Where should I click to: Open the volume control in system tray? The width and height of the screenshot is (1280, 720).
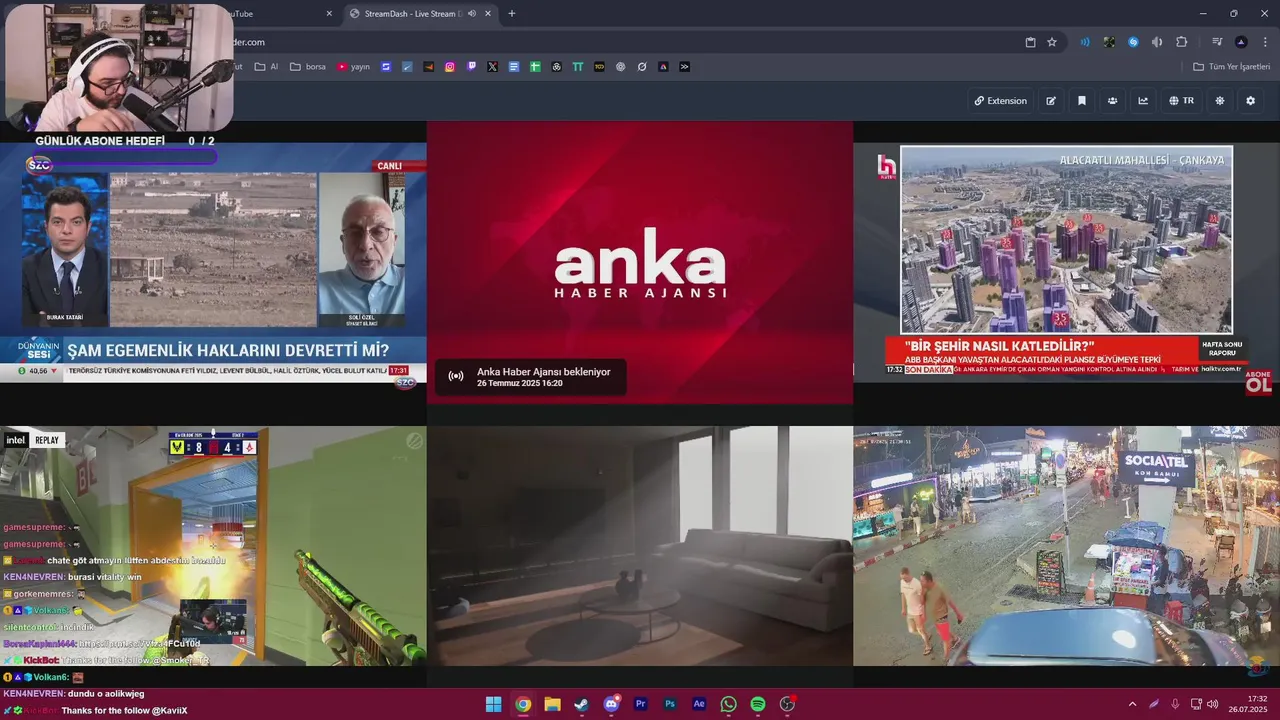pos(1213,704)
